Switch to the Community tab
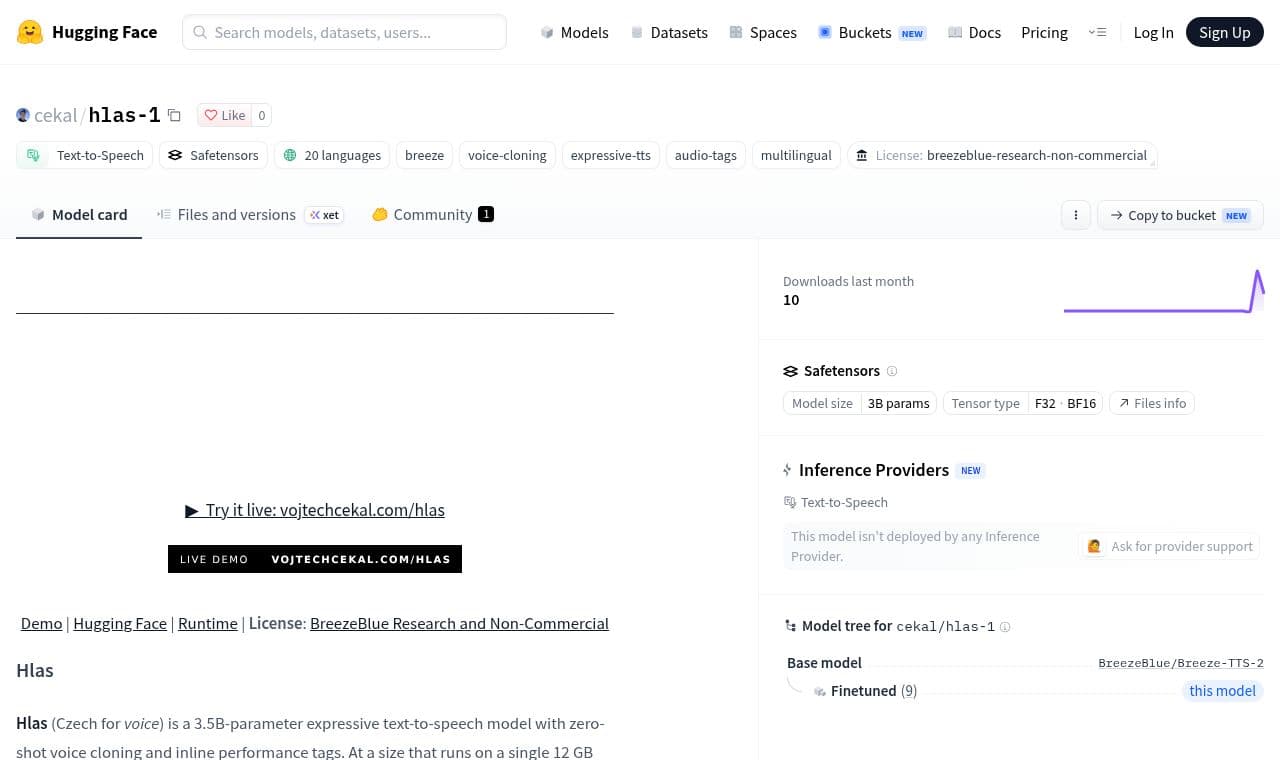 (x=432, y=215)
